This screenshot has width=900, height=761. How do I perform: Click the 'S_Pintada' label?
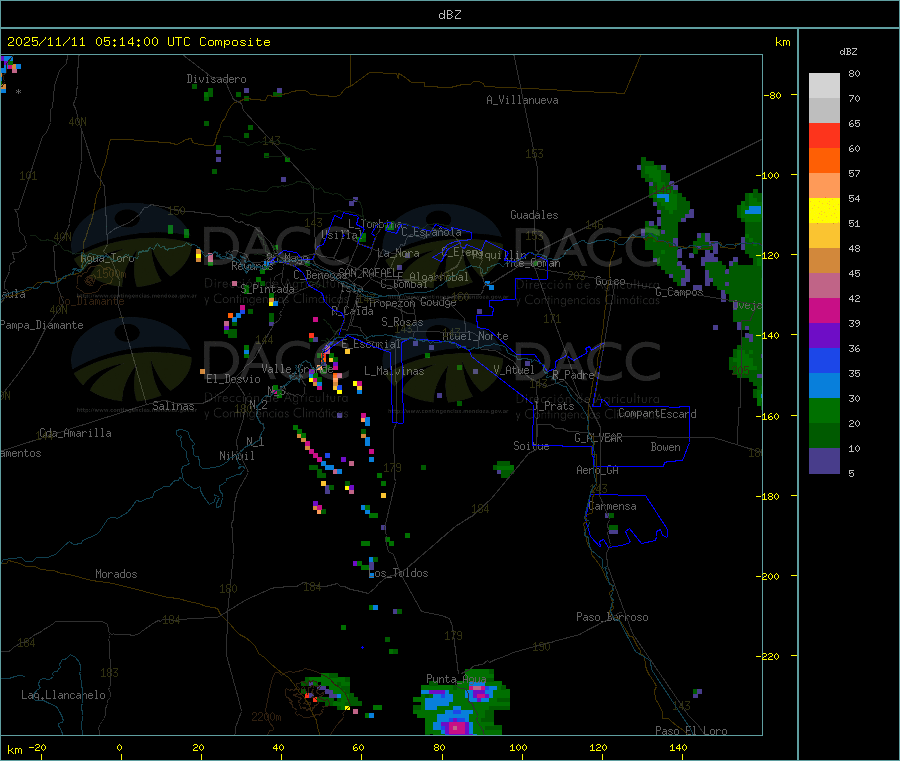click(267, 289)
